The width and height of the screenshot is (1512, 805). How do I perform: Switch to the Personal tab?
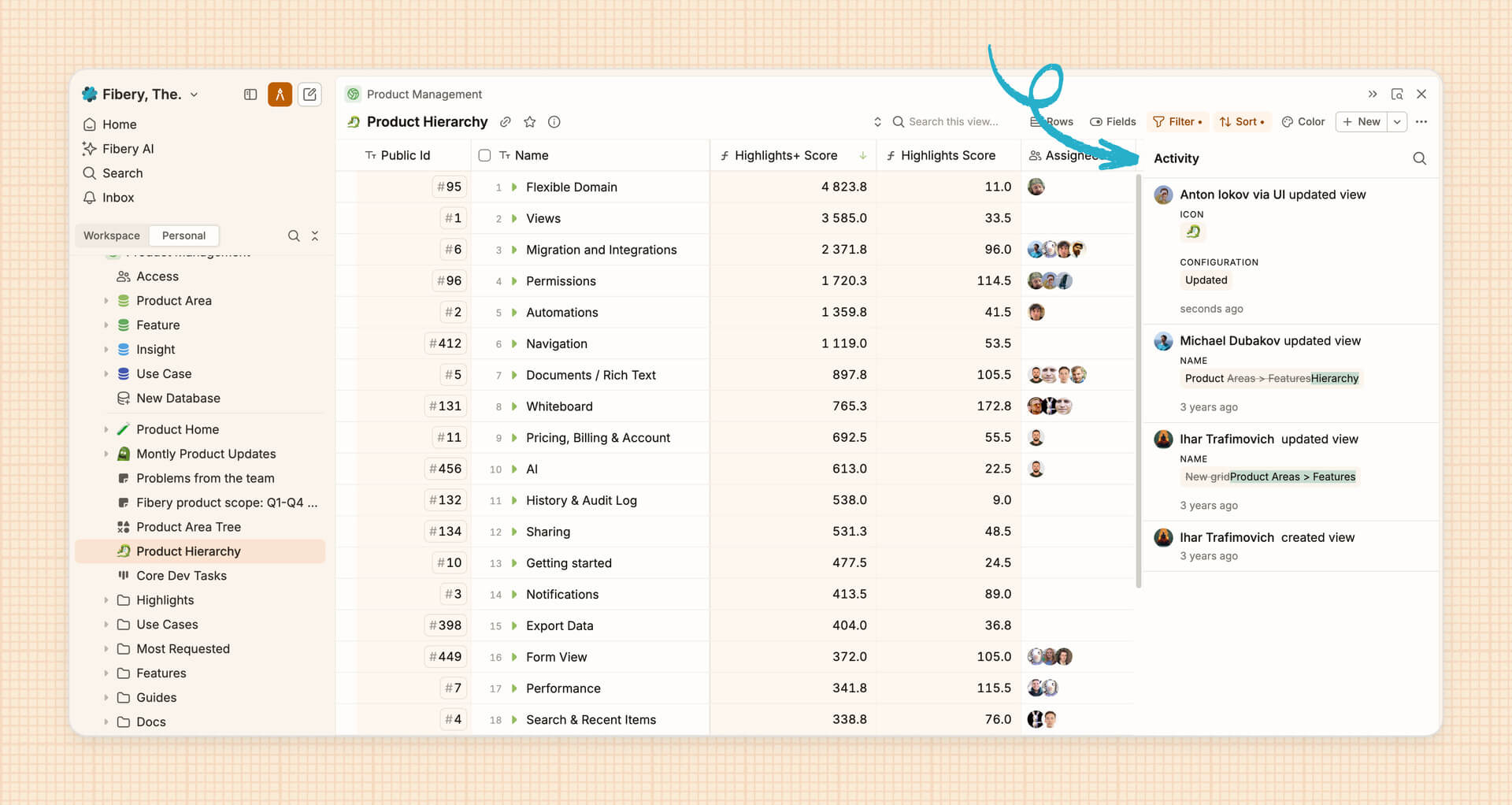183,236
